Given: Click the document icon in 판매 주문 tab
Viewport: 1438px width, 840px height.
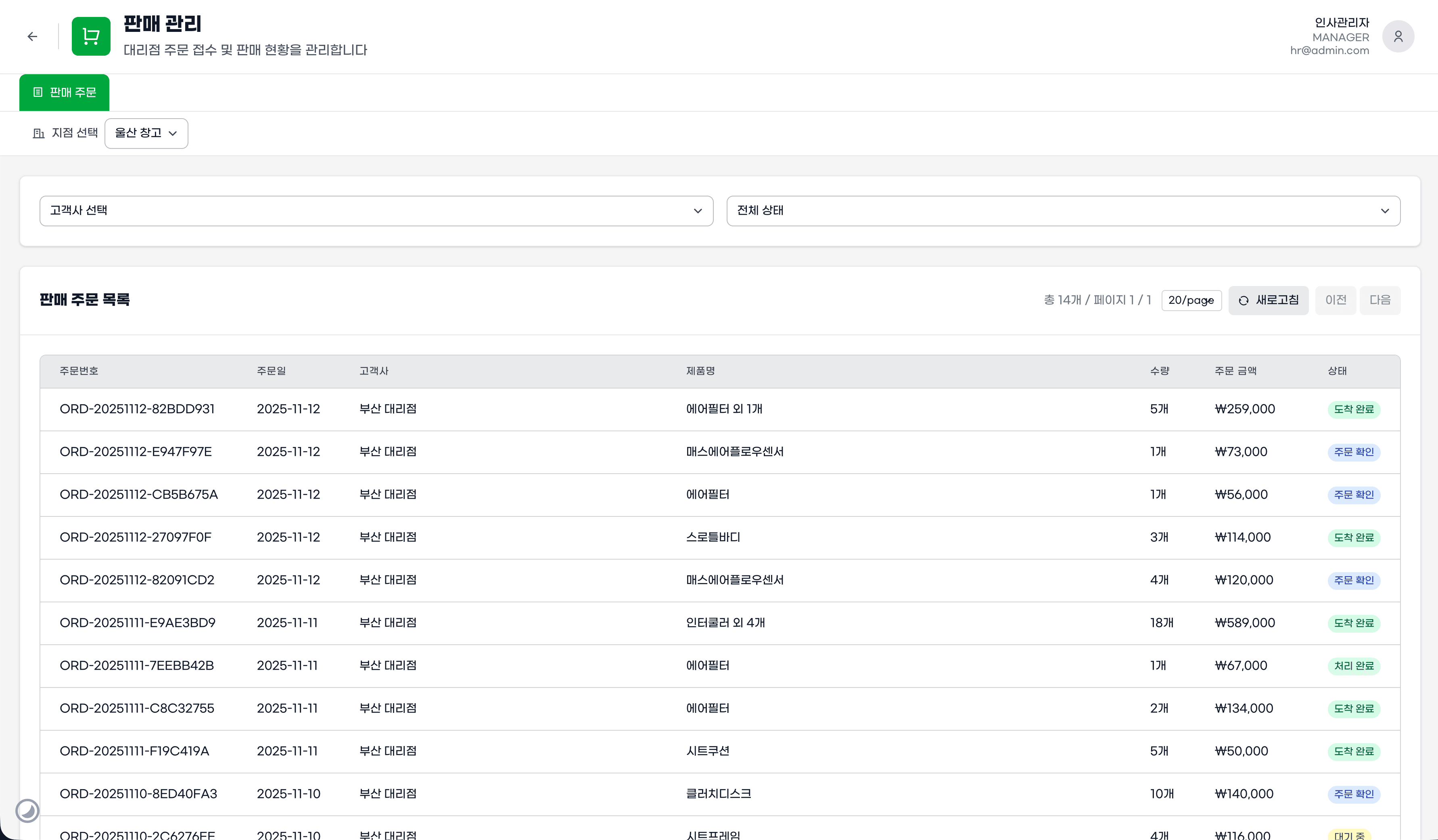Looking at the screenshot, I should coord(38,92).
